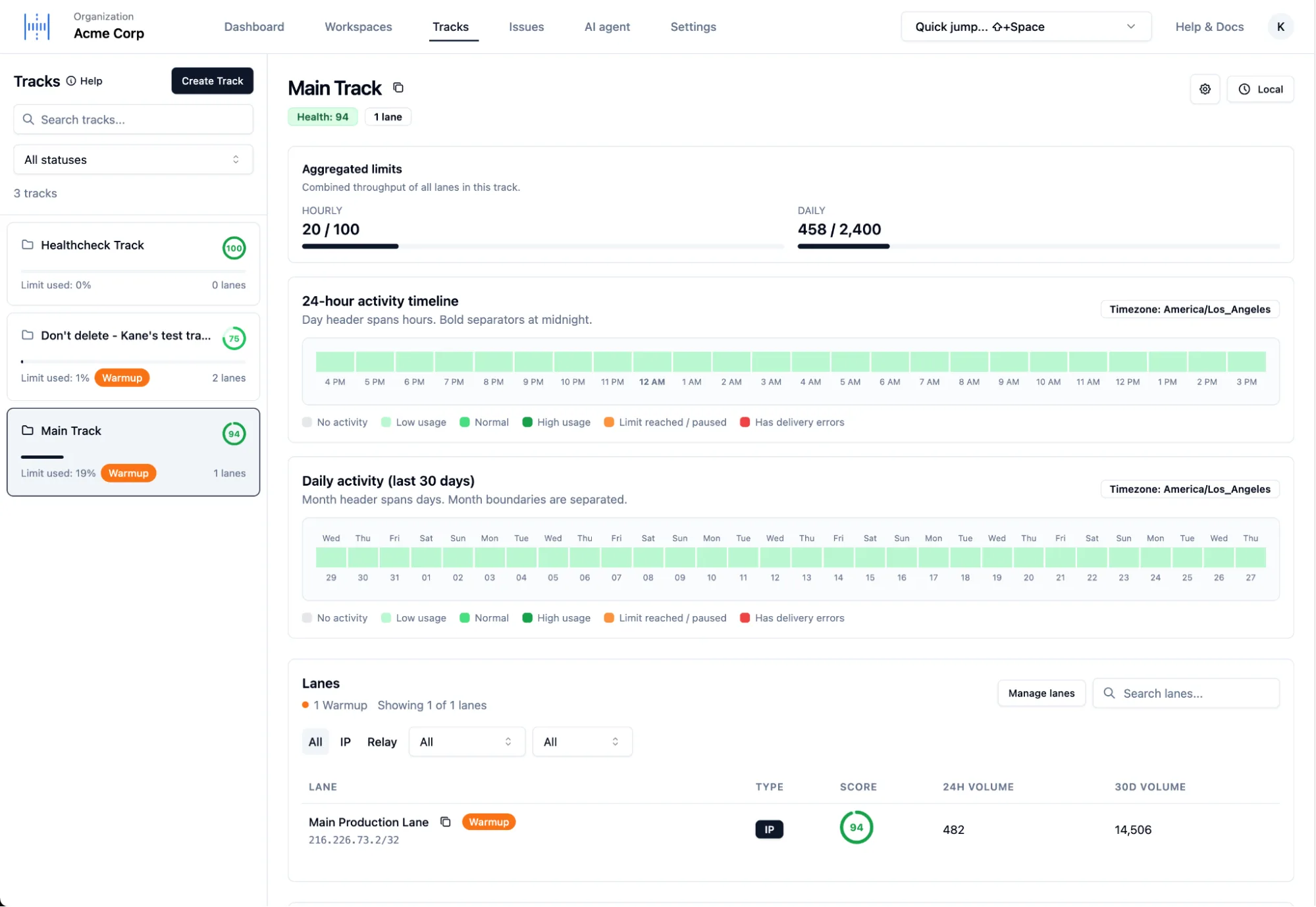This screenshot has width=1316, height=907.
Task: Focus the Search tracks field
Action: click(133, 120)
